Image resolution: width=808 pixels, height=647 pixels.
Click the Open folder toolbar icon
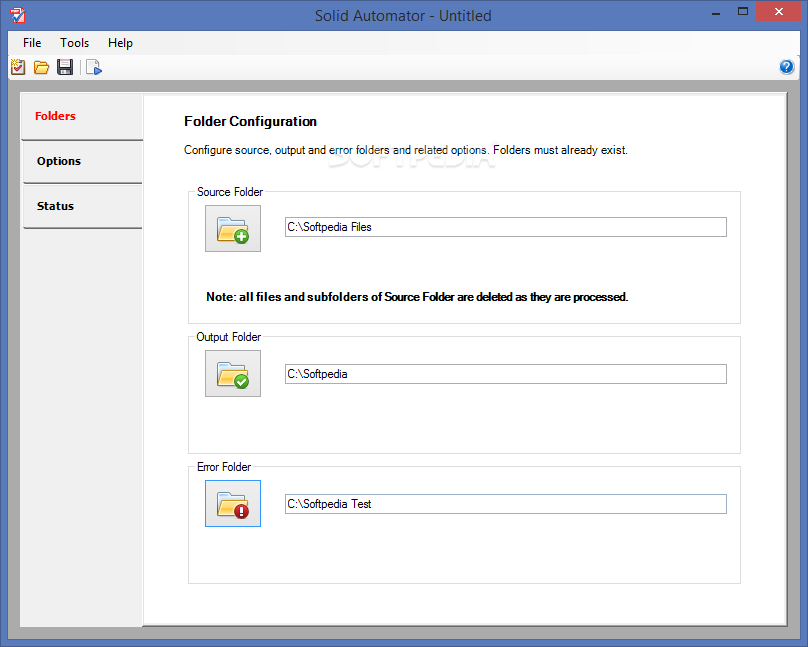41,67
